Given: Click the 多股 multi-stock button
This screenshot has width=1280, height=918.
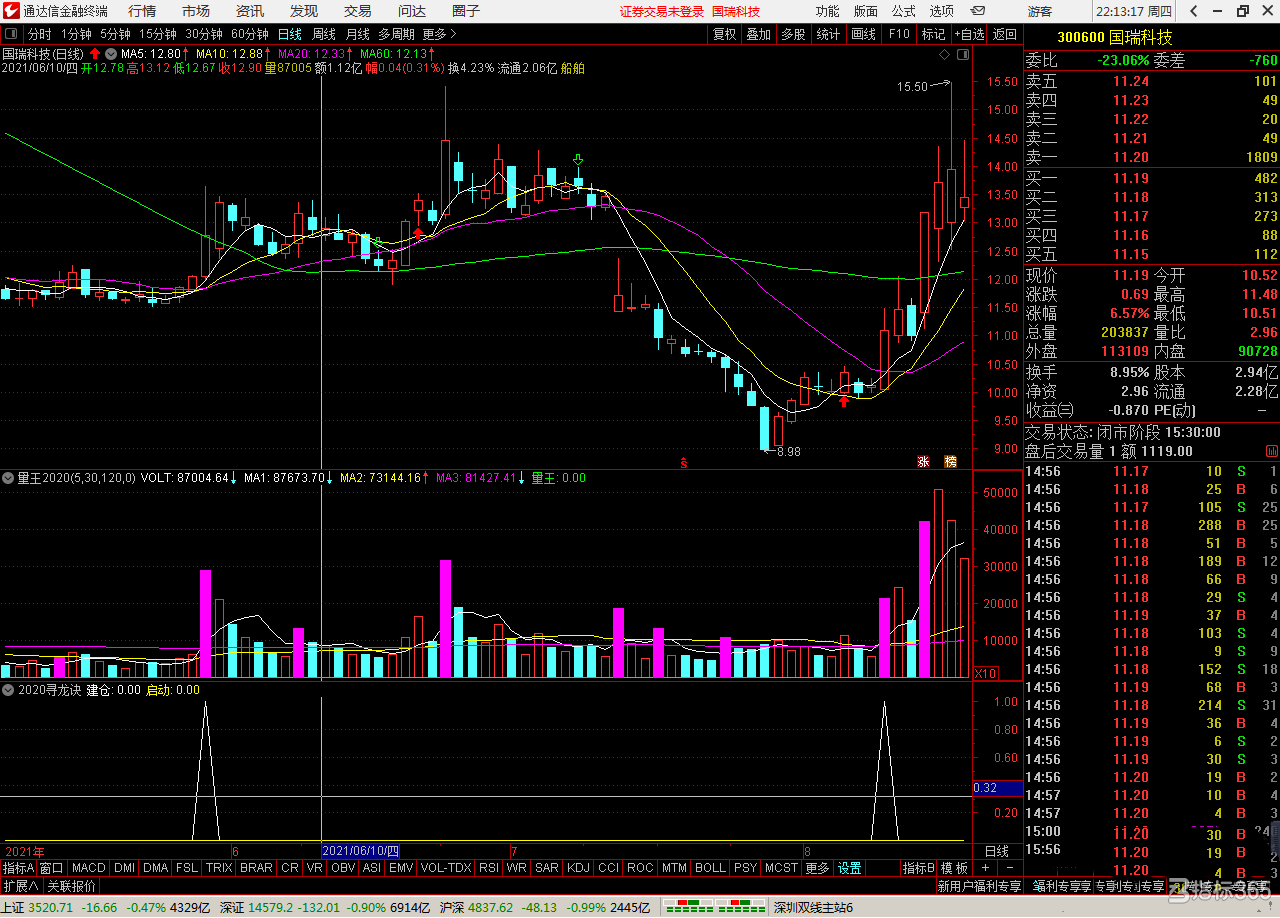Looking at the screenshot, I should [793, 34].
